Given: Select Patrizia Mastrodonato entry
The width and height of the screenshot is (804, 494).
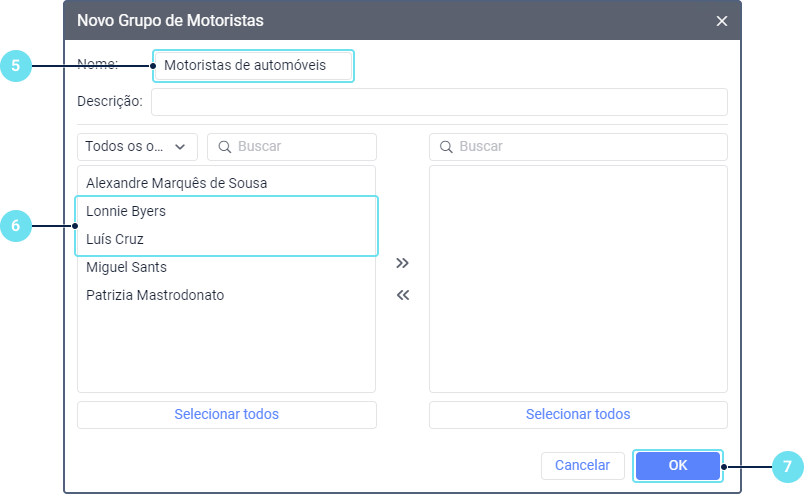Looking at the screenshot, I should point(155,295).
